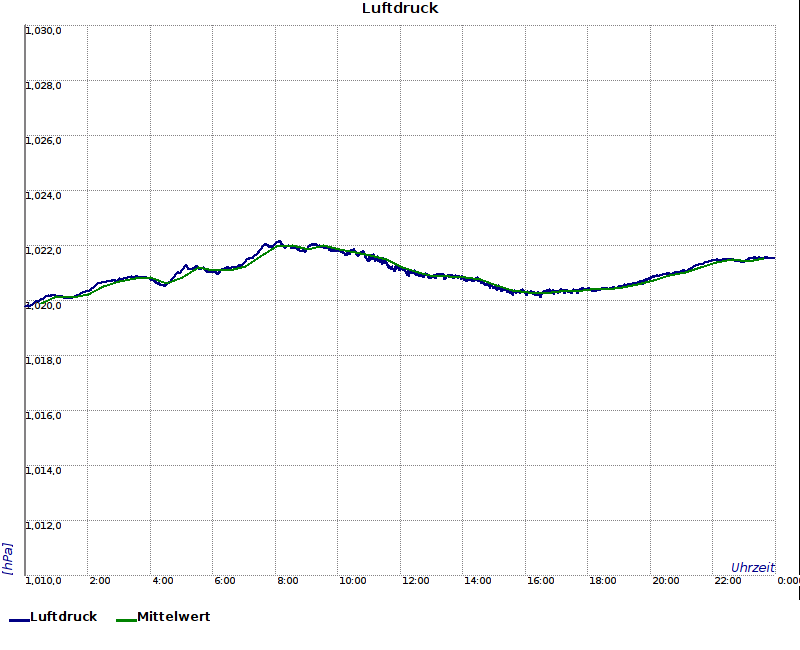Click the 14:00 time label
The height and width of the screenshot is (650, 800).
(478, 581)
